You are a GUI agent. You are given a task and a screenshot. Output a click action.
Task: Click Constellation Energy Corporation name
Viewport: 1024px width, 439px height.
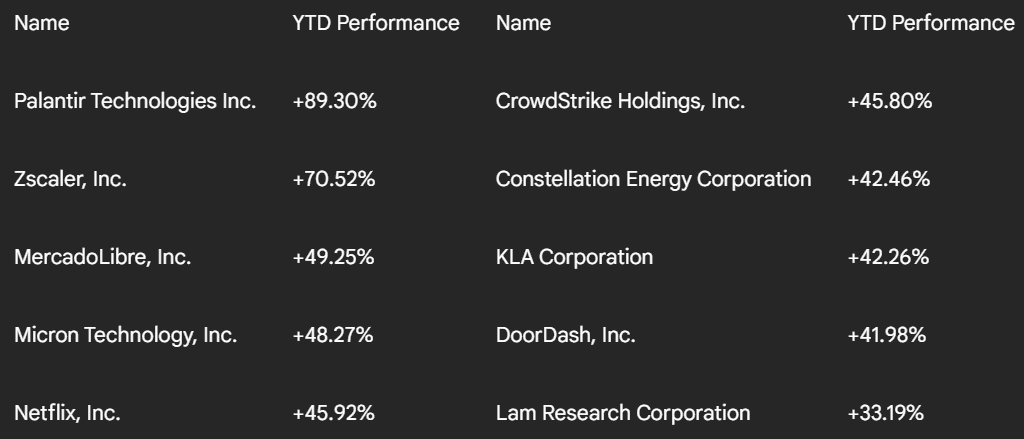pyautogui.click(x=653, y=179)
